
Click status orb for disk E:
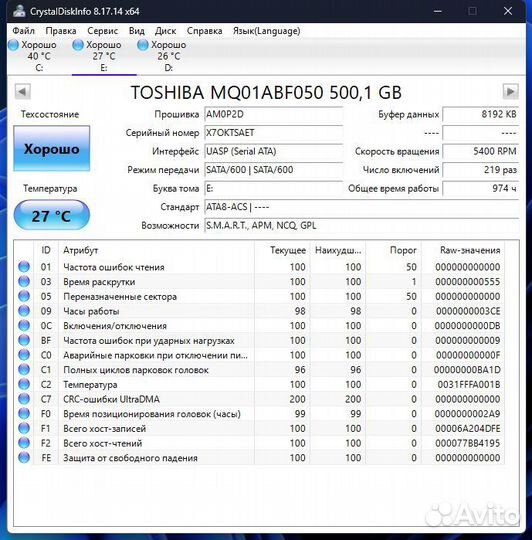pyautogui.click(x=78, y=45)
